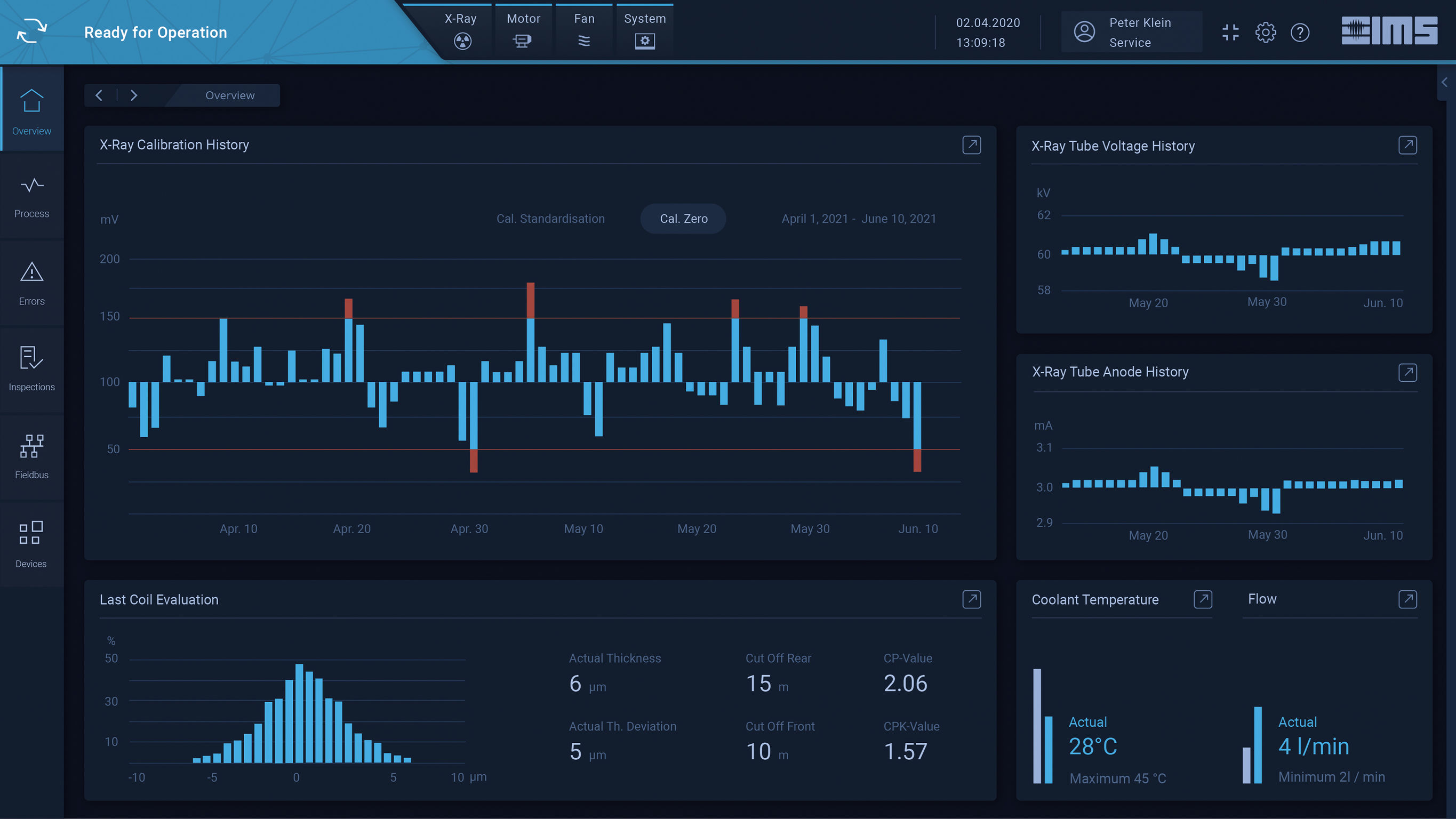The width and height of the screenshot is (1456, 819).
Task: Switch to Cal. Standardisation view
Action: coord(550,219)
